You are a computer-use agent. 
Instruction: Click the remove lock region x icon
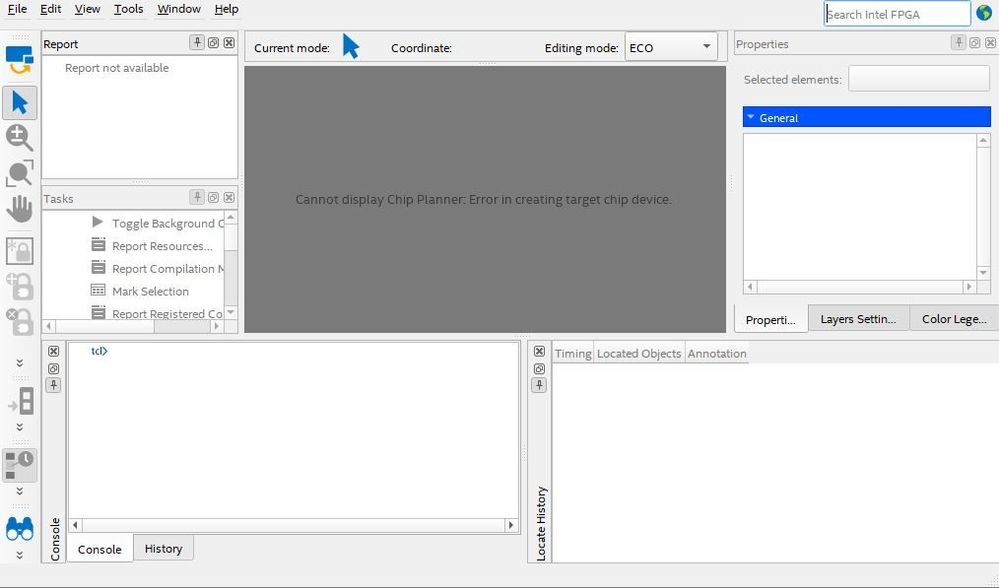19,322
